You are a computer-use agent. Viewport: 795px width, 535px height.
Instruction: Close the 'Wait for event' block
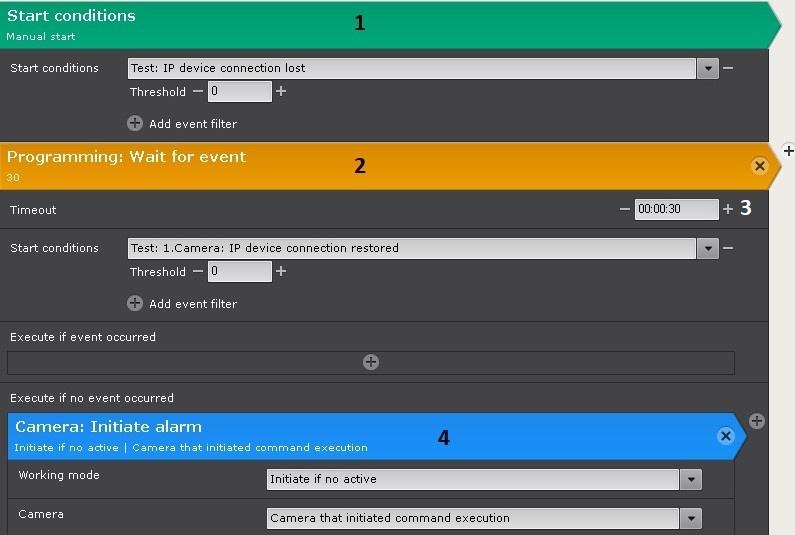(759, 166)
